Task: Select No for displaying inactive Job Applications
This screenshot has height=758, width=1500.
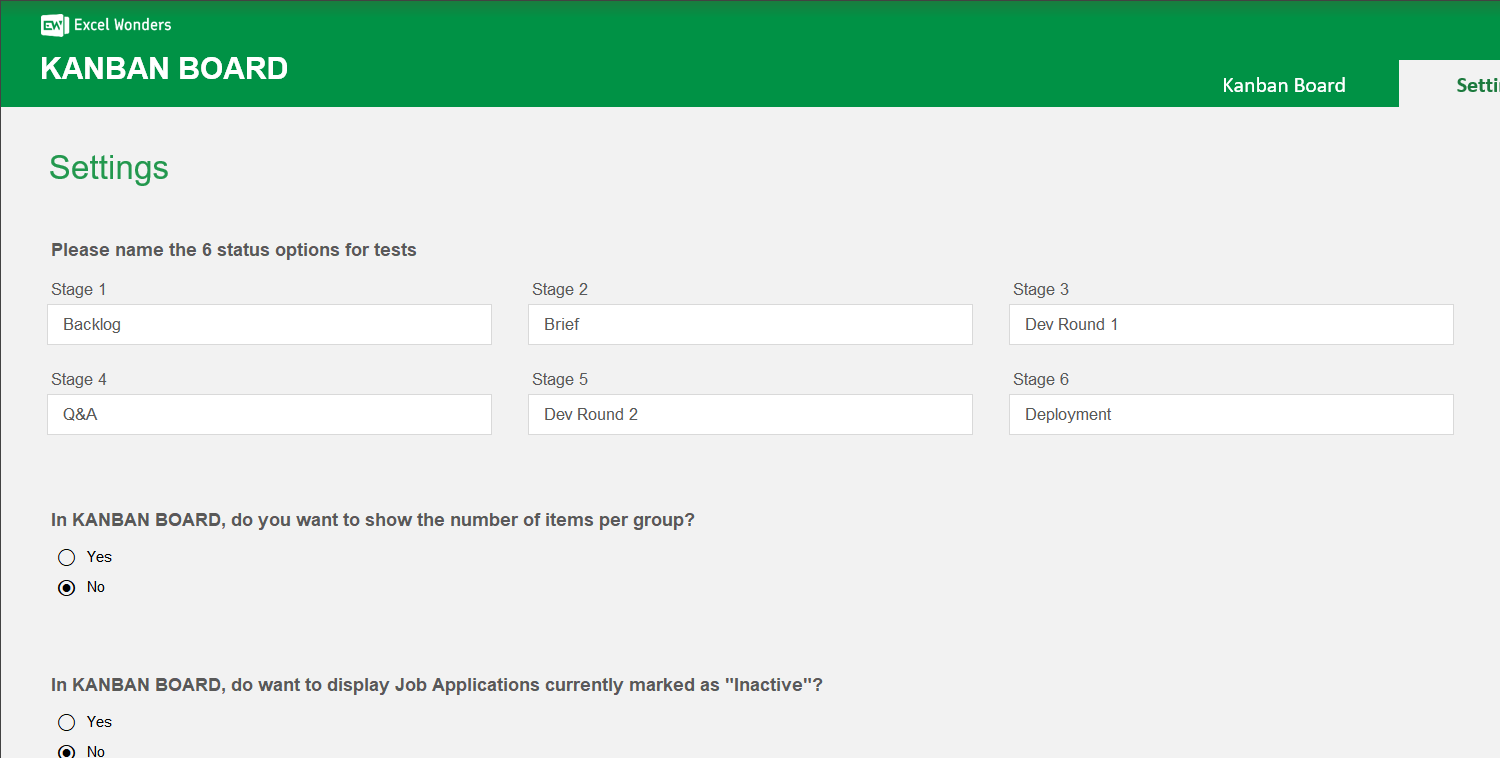Action: (x=66, y=751)
